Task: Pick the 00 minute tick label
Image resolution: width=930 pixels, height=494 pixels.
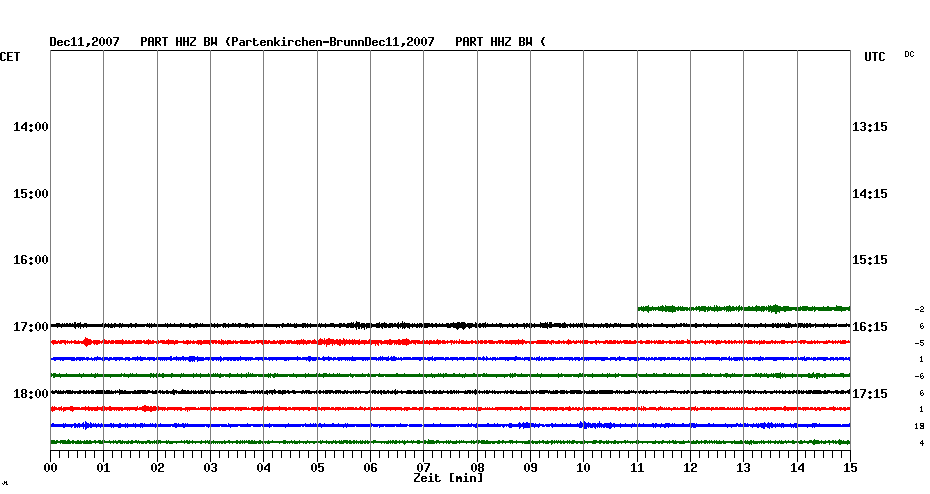Action: click(50, 467)
